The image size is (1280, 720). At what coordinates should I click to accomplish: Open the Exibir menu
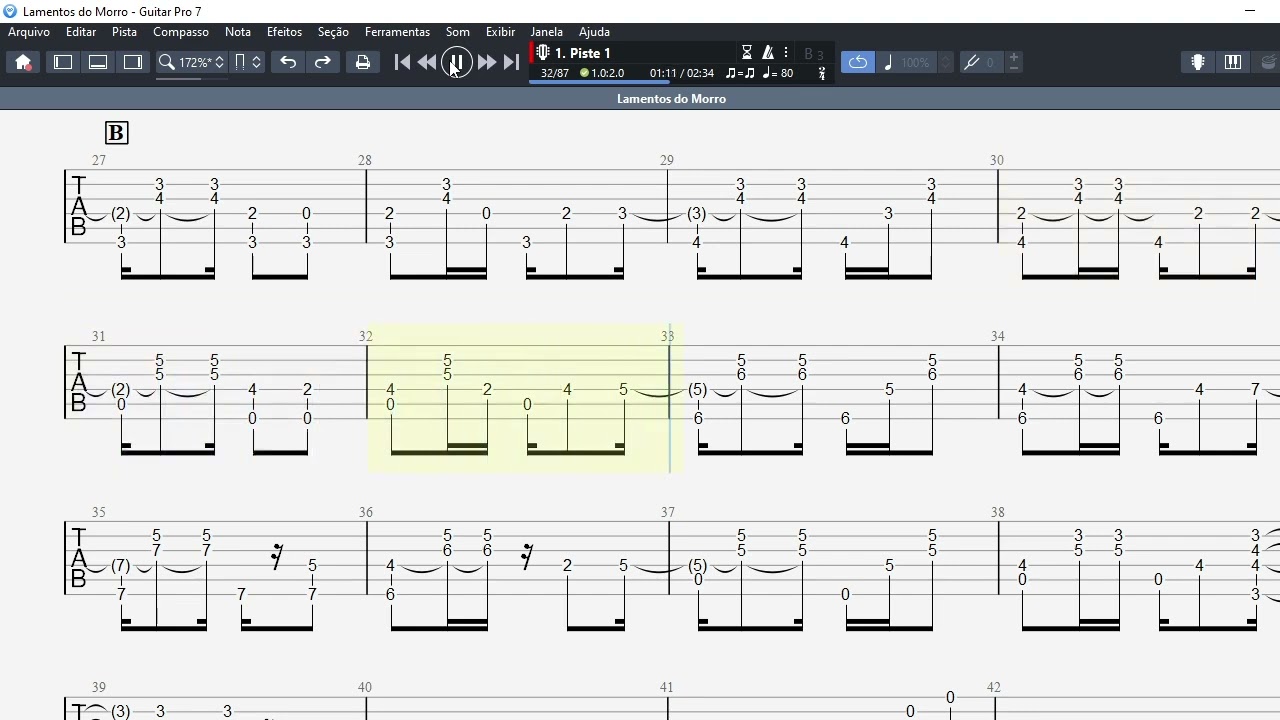tap(500, 32)
